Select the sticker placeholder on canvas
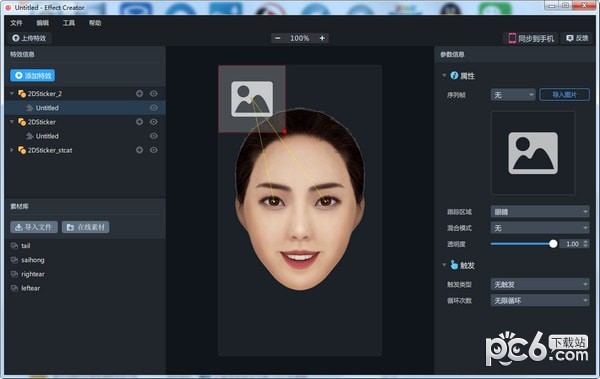This screenshot has height=379, width=600. pos(252,99)
